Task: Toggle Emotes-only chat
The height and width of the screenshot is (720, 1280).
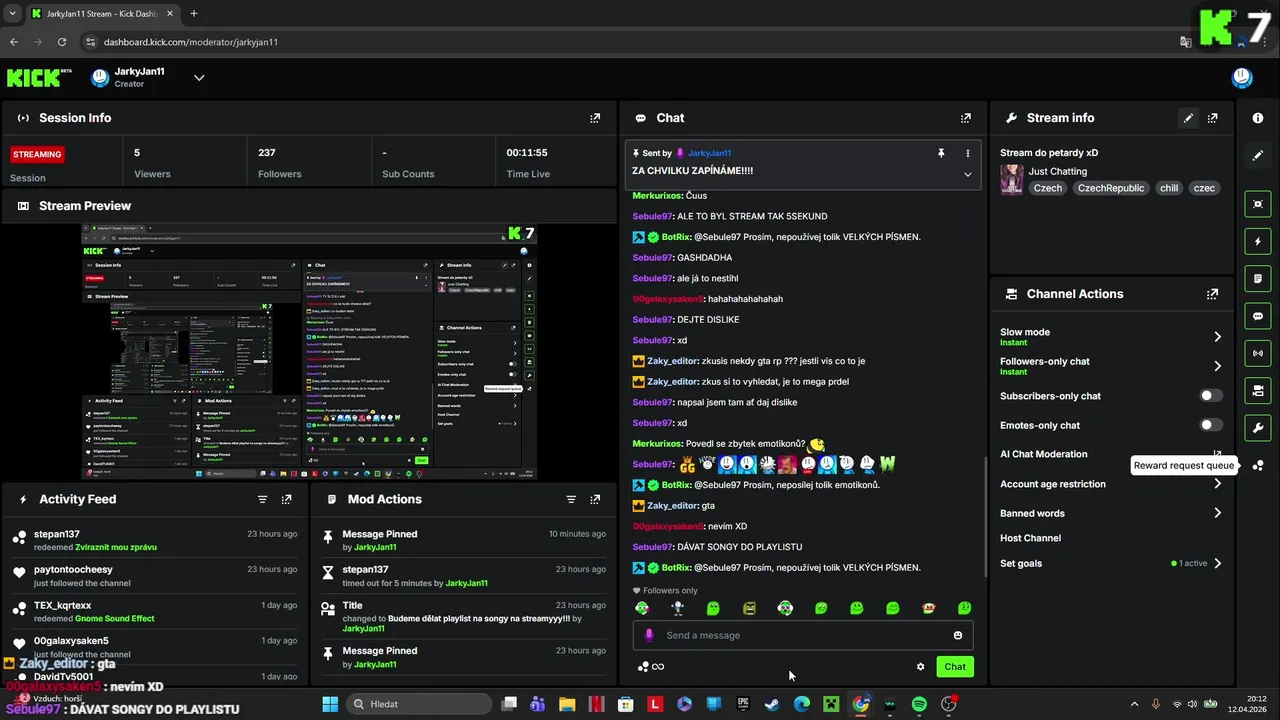Action: pos(1211,425)
